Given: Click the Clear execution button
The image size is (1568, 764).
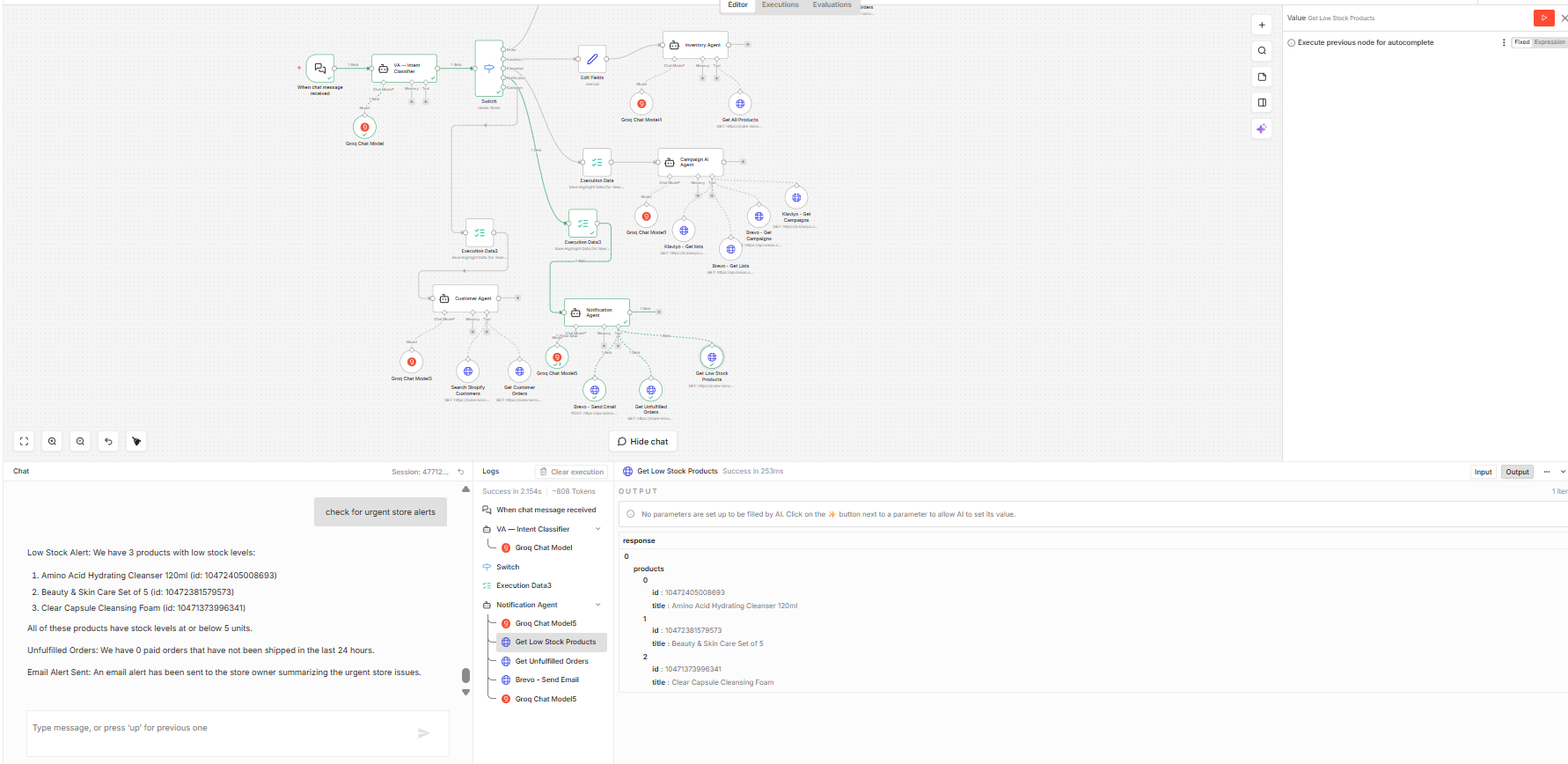Looking at the screenshot, I should click(x=572, y=472).
